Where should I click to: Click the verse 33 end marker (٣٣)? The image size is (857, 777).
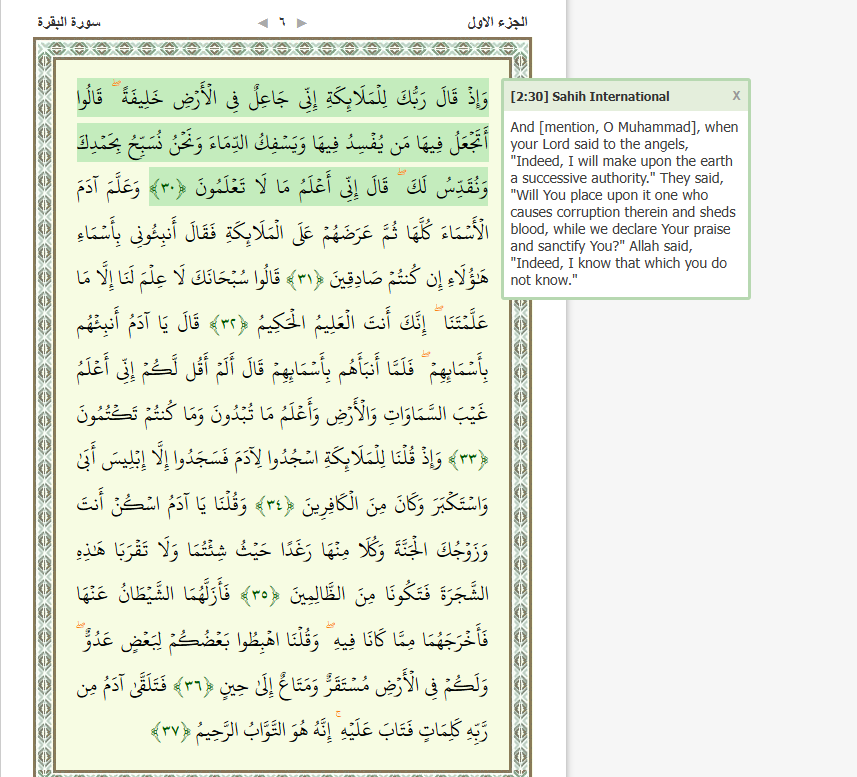[468, 460]
